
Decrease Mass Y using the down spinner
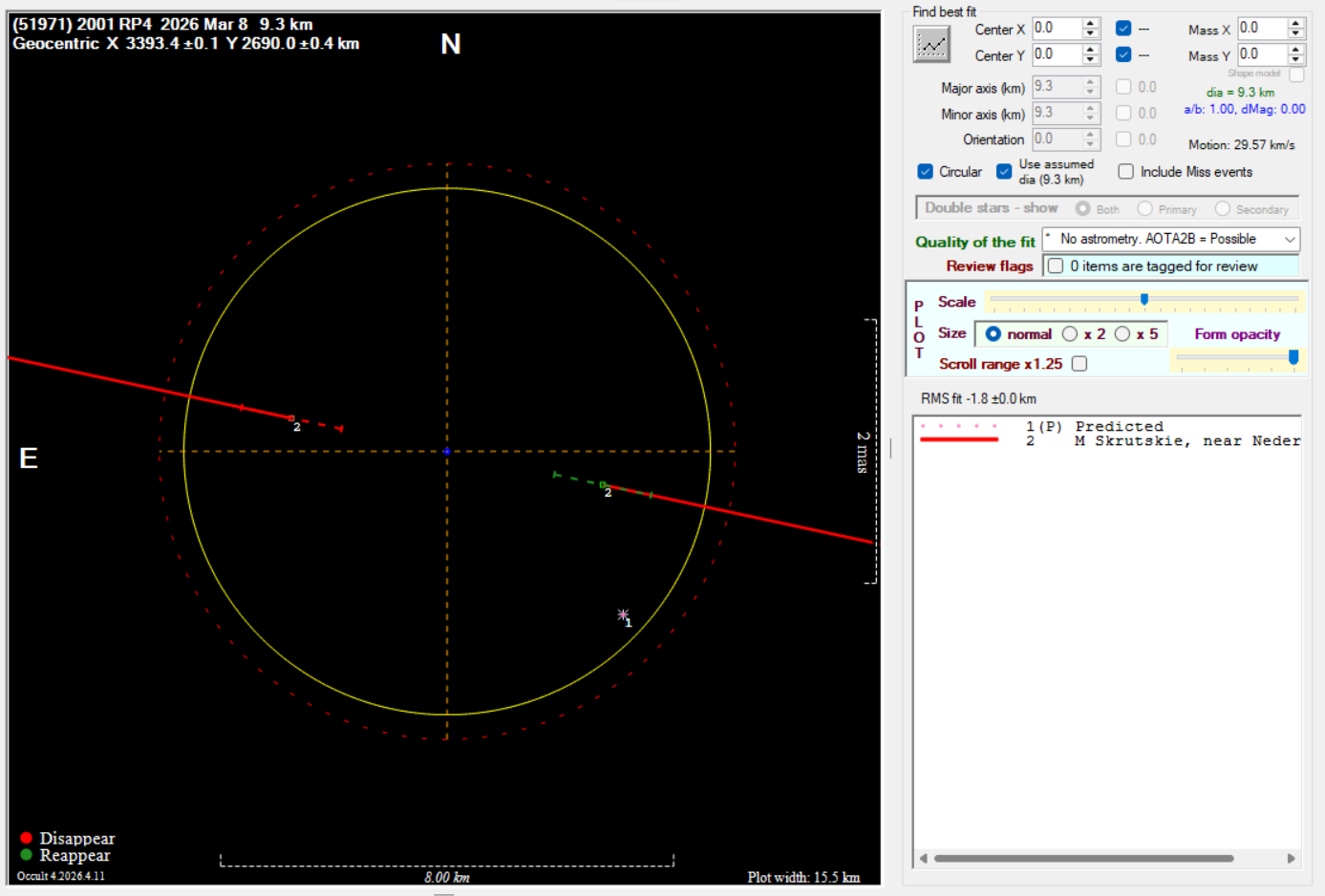click(1295, 60)
